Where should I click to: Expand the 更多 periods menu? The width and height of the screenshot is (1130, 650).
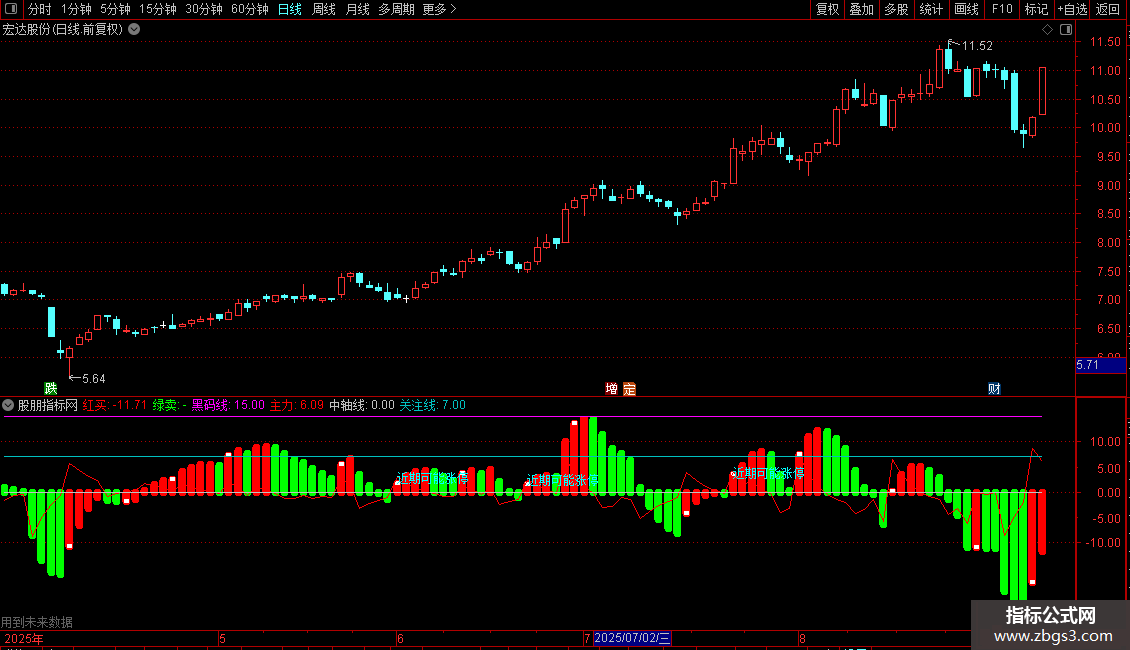439,9
